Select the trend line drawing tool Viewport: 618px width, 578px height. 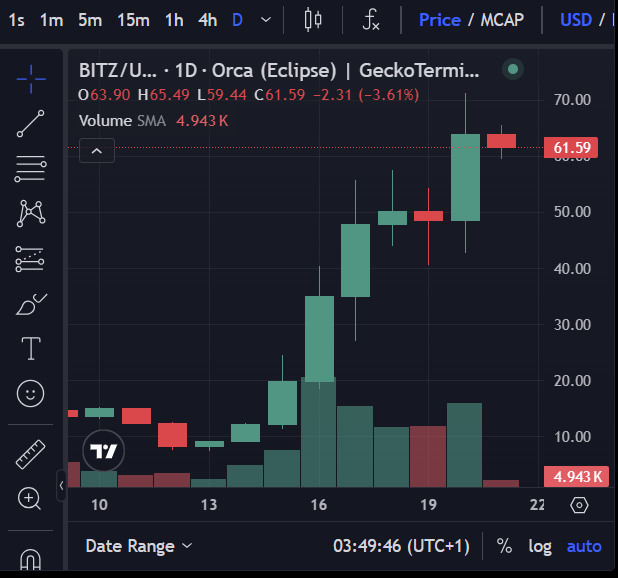click(x=31, y=124)
